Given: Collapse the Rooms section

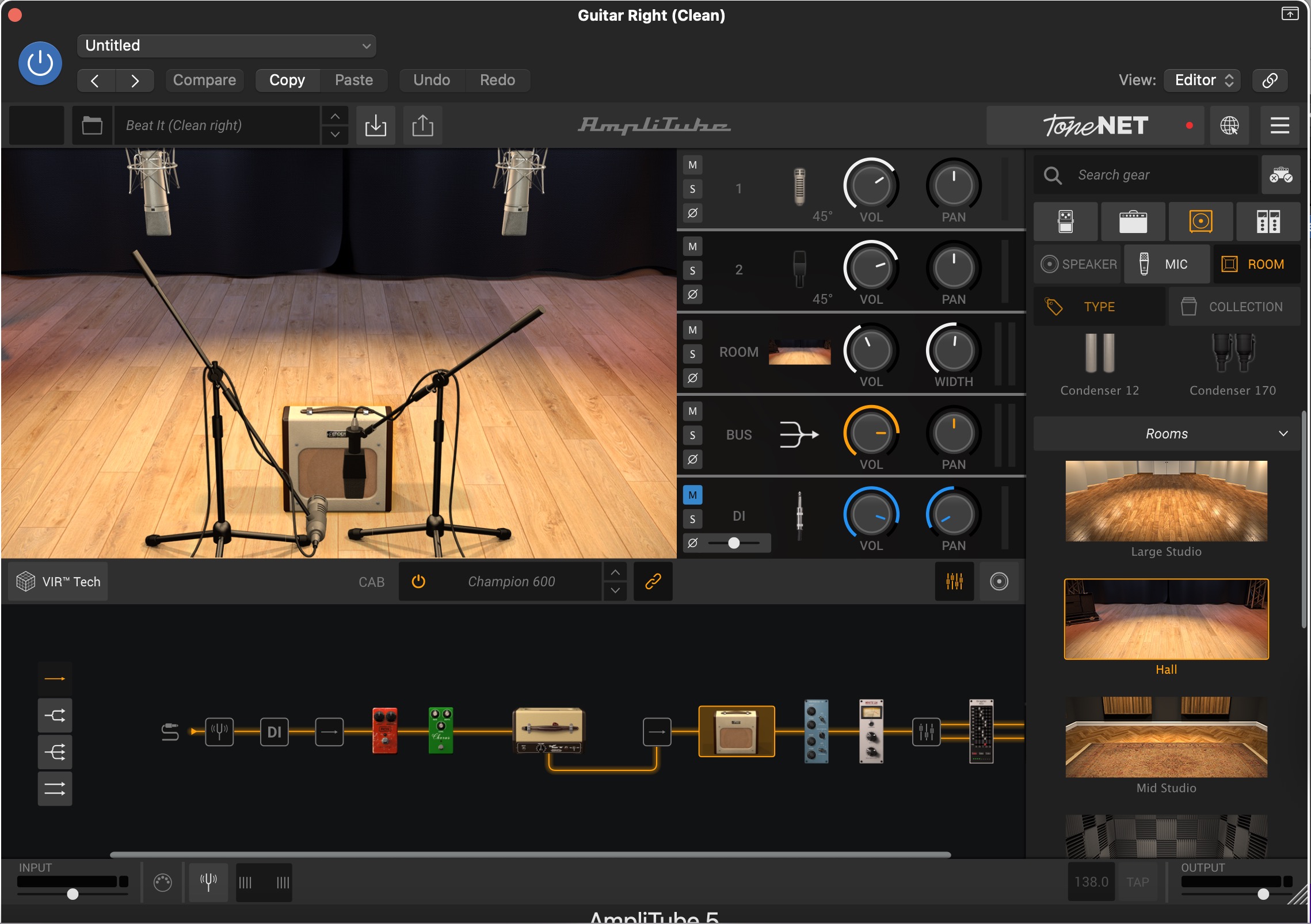Looking at the screenshot, I should (x=1167, y=434).
